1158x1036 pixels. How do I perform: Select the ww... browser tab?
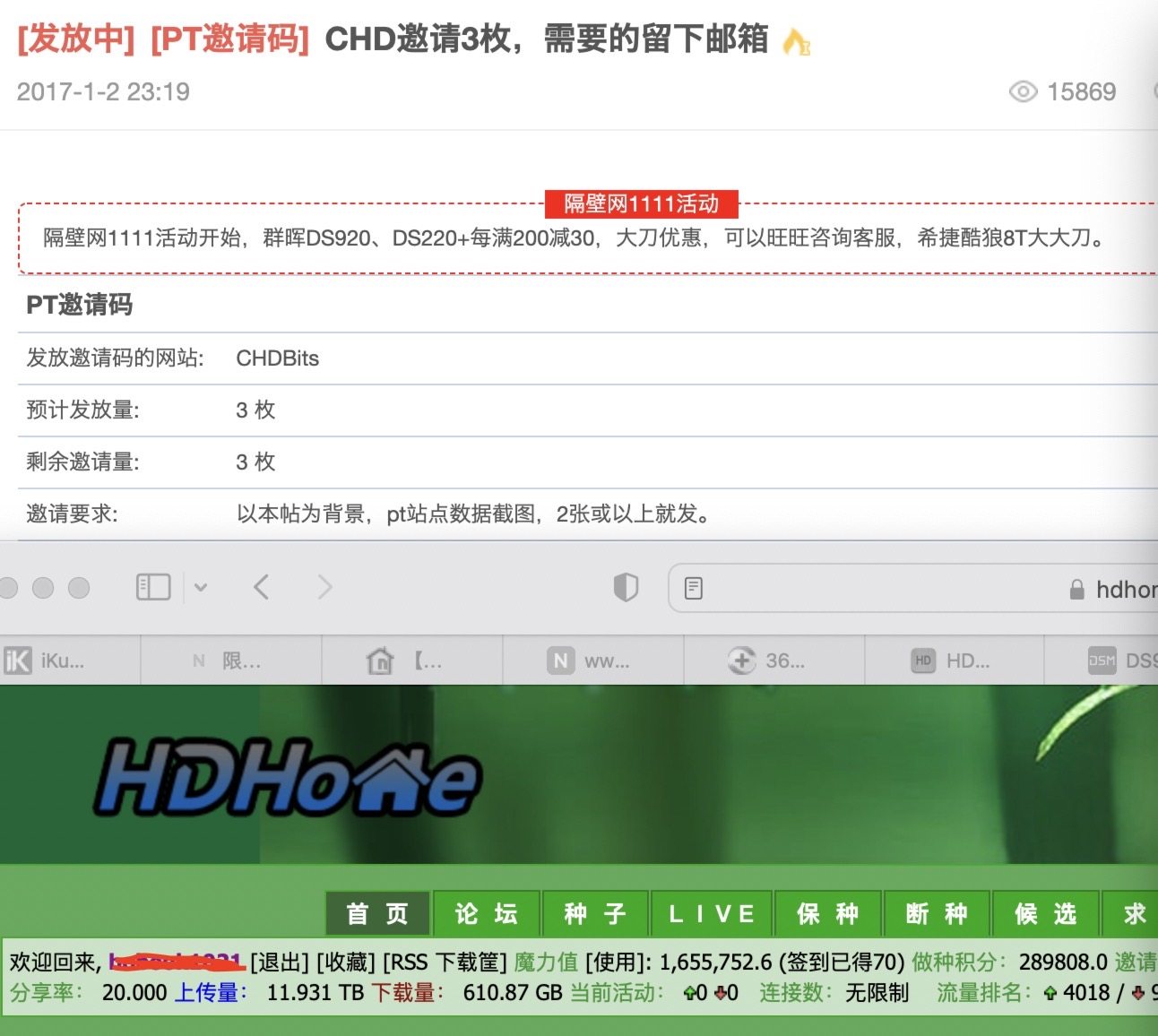(593, 661)
